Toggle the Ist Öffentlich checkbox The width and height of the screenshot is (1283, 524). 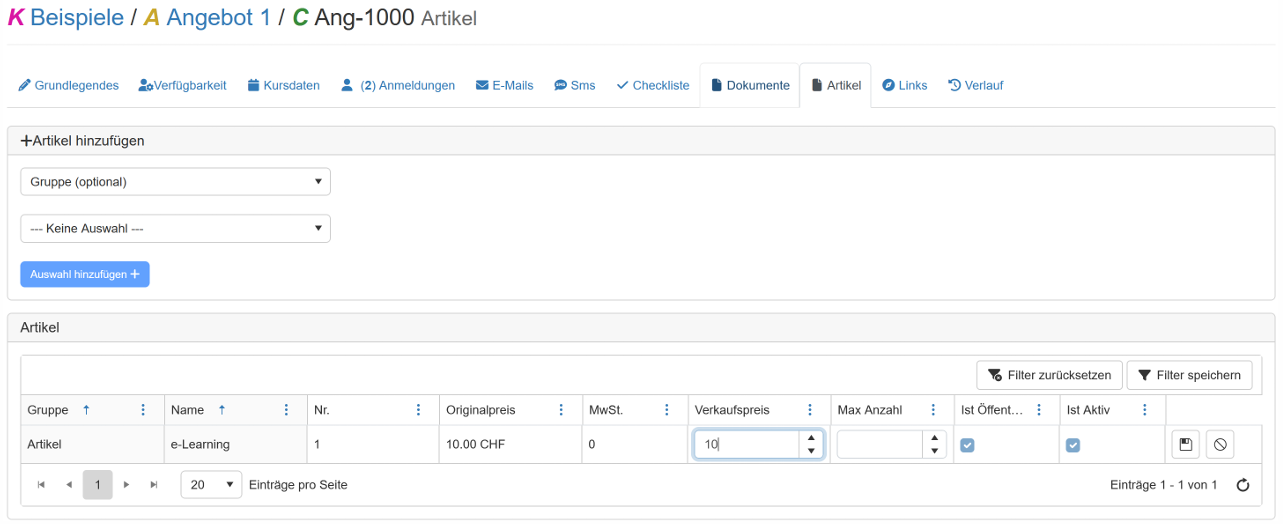coord(967,445)
